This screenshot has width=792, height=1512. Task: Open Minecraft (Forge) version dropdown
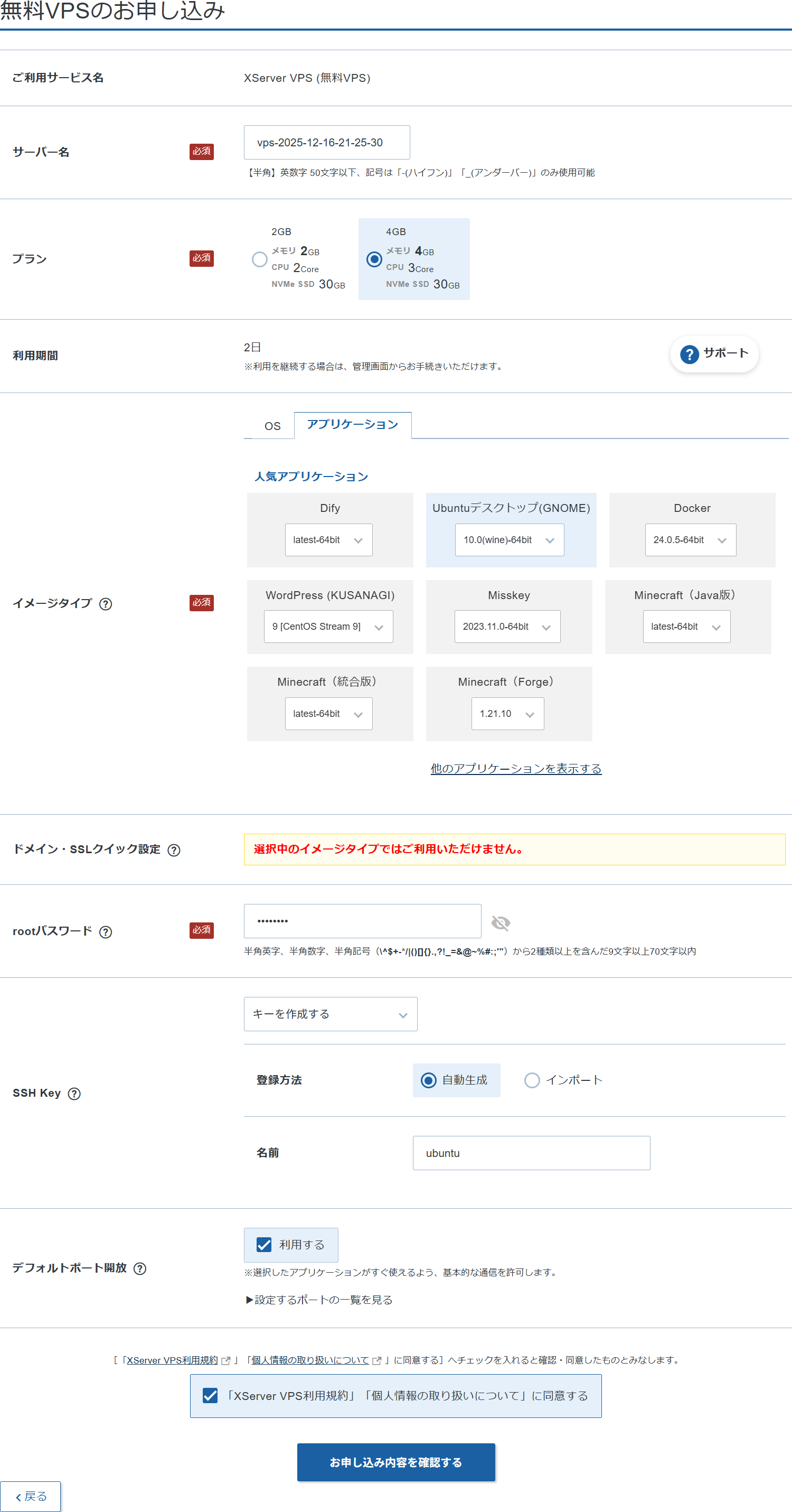(507, 713)
